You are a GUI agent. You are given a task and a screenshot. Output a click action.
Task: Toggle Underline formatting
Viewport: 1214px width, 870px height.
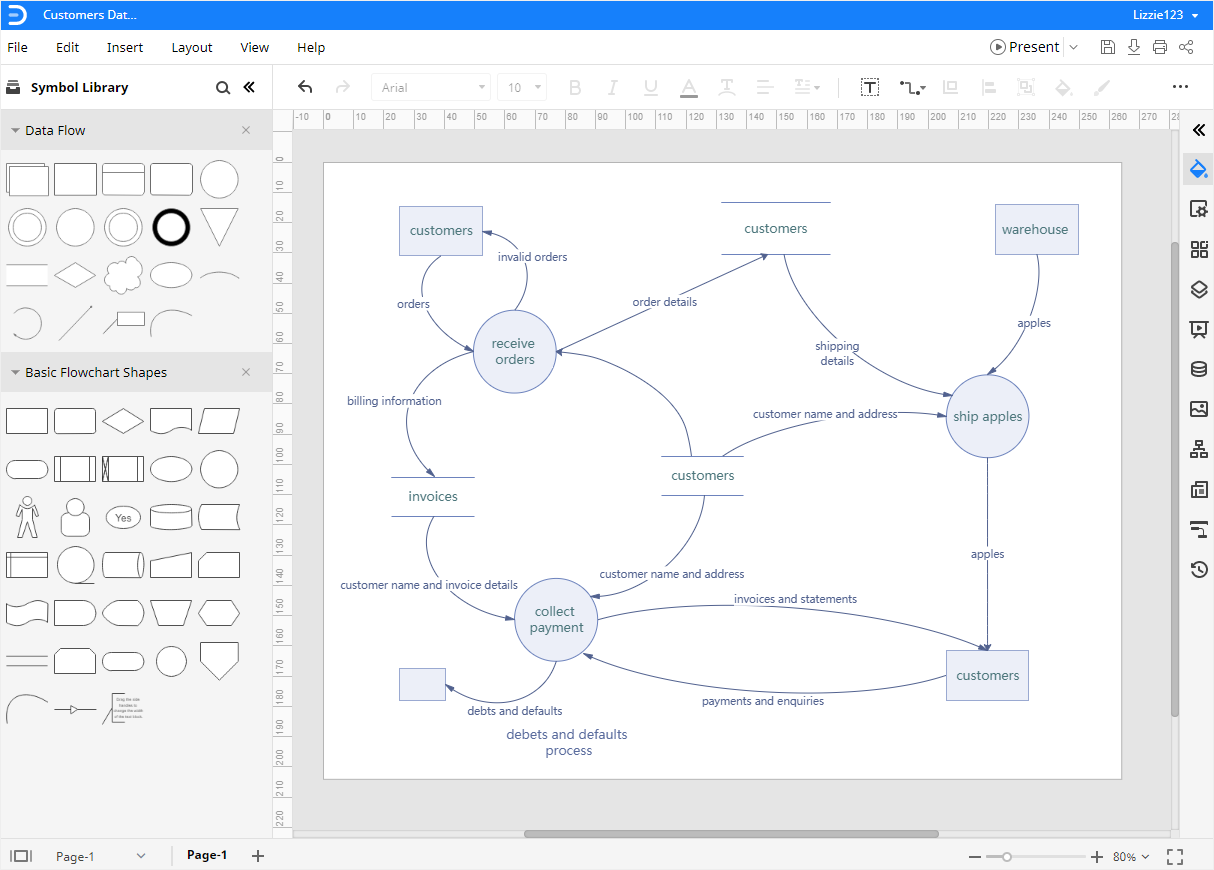click(x=651, y=87)
